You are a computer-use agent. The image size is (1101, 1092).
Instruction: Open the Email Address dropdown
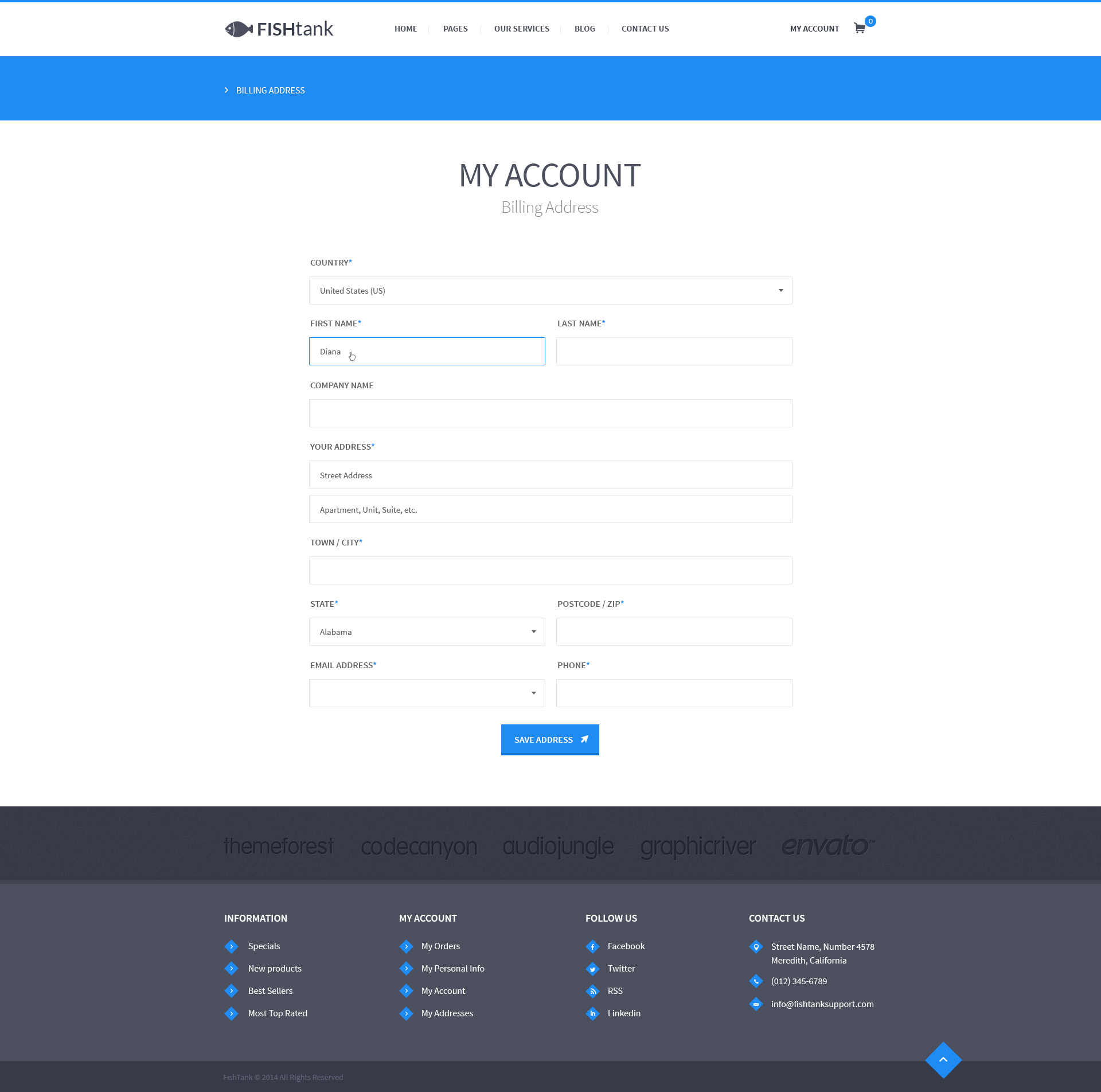[x=427, y=693]
